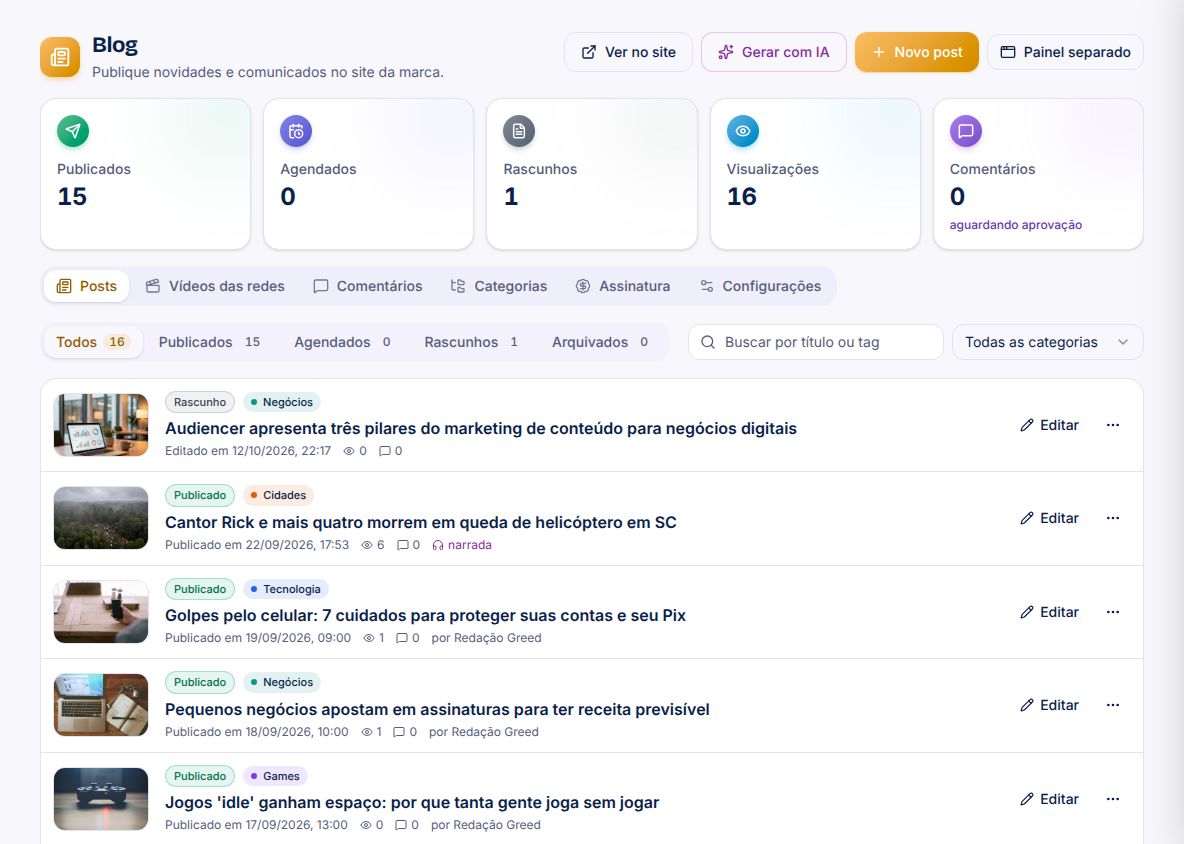Click the narrada headphones label
Image resolution: width=1184 pixels, height=844 pixels.
(461, 545)
